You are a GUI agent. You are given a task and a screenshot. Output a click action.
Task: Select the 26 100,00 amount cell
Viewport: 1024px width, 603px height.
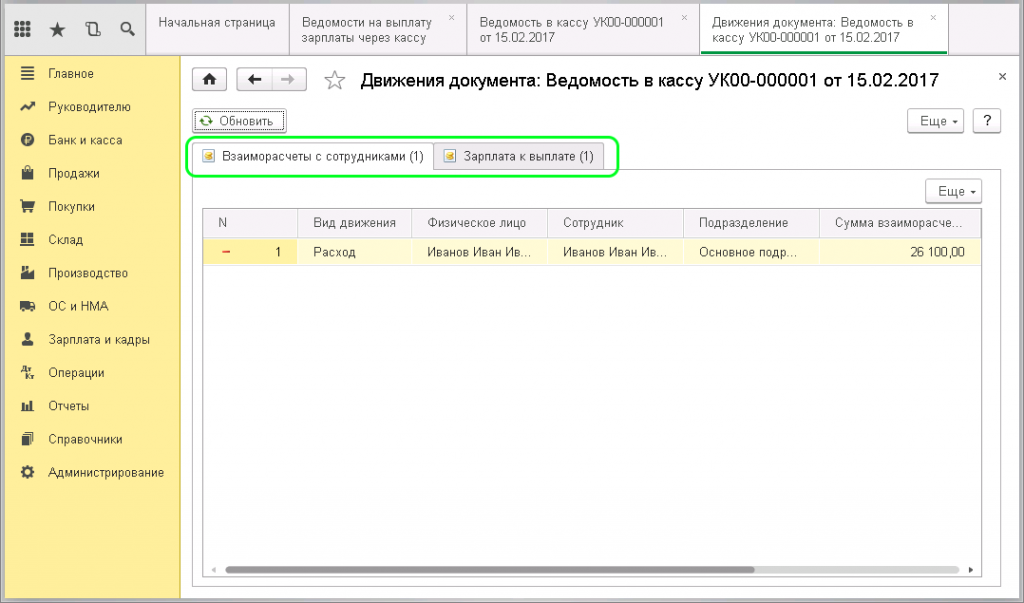[x=900, y=252]
